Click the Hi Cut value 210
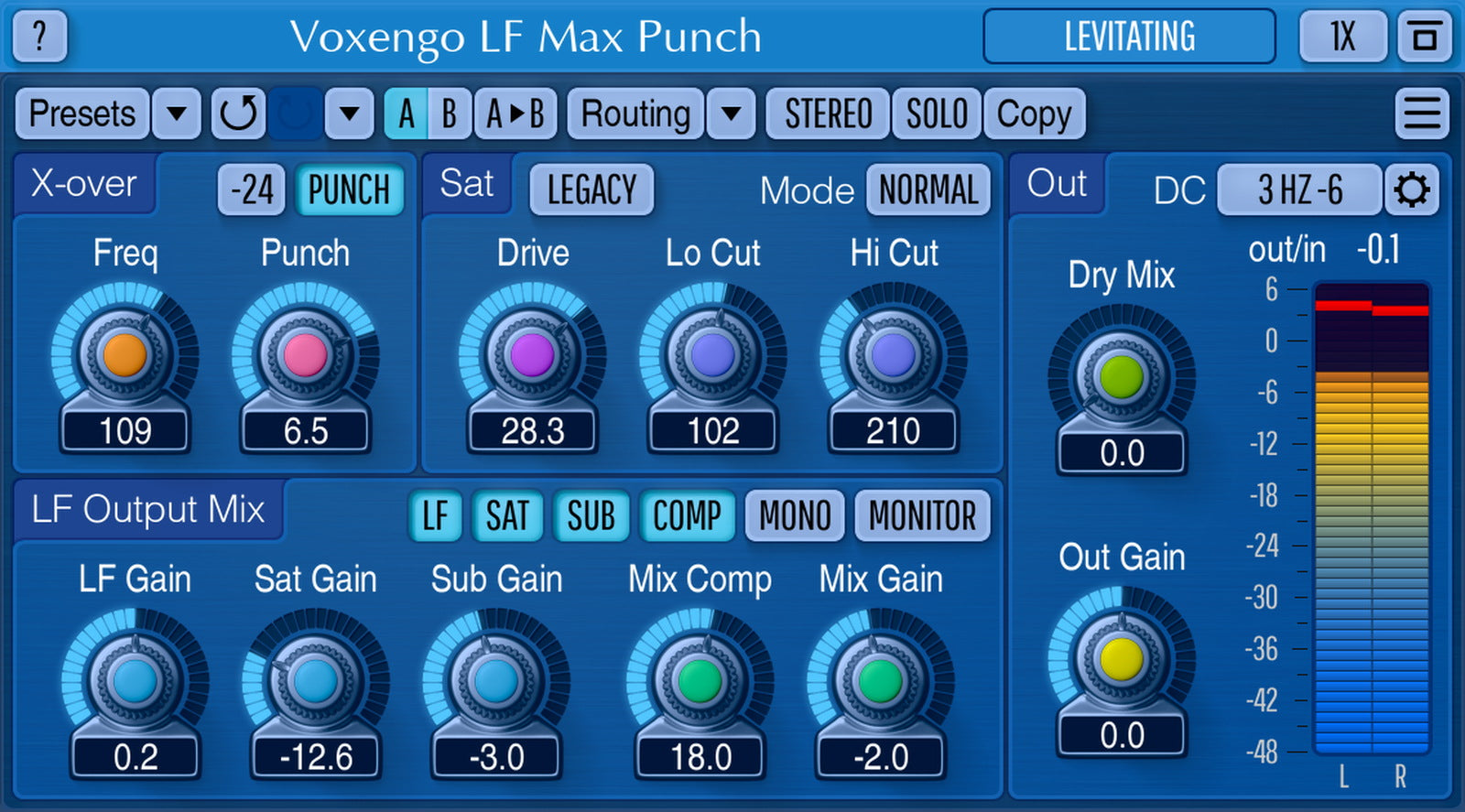This screenshot has width=1465, height=812. (x=893, y=430)
